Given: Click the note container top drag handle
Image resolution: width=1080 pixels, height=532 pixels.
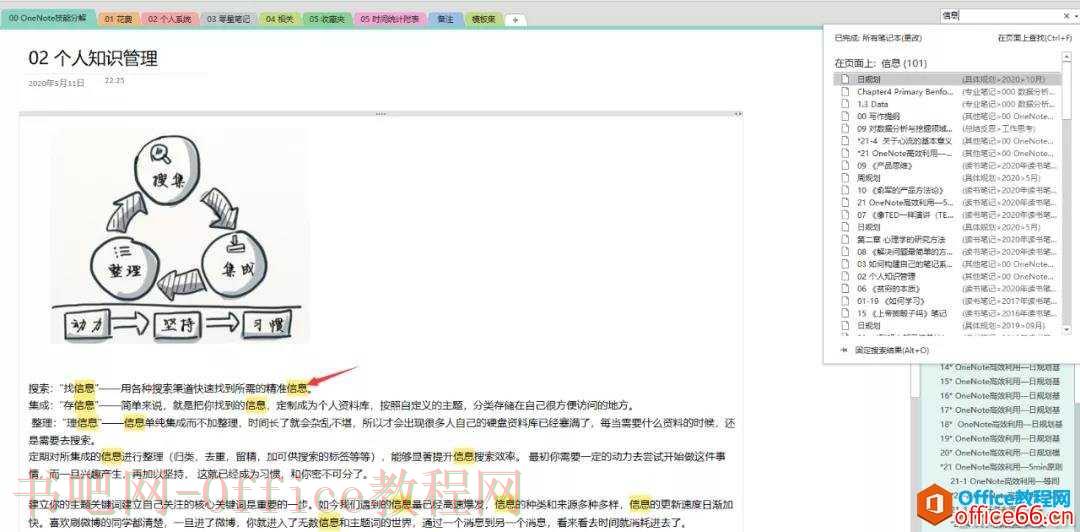Looking at the screenshot, I should tap(381, 114).
